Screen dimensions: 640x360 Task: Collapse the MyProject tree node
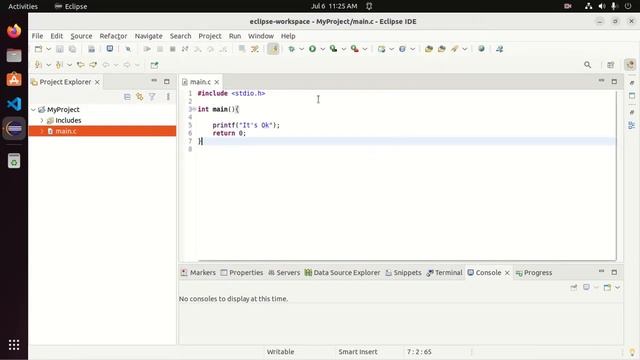click(33, 109)
